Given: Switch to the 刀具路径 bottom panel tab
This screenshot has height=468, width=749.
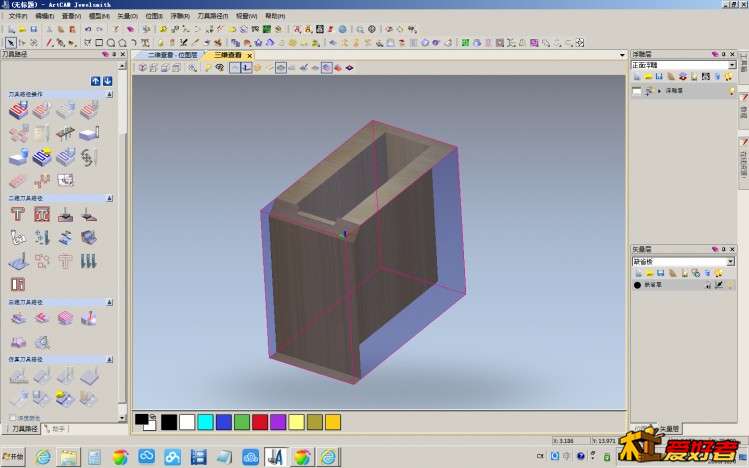Looking at the screenshot, I should pos(25,428).
